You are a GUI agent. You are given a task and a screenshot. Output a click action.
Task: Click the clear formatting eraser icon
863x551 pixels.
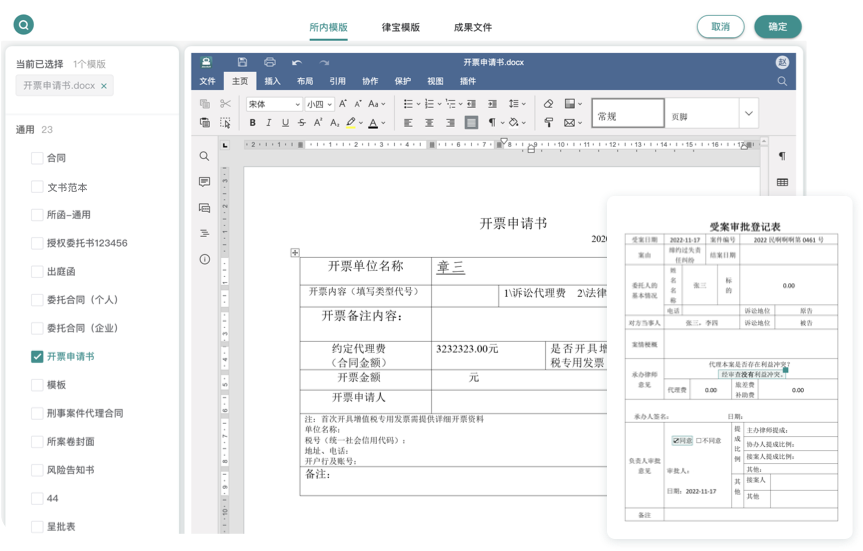click(x=548, y=104)
